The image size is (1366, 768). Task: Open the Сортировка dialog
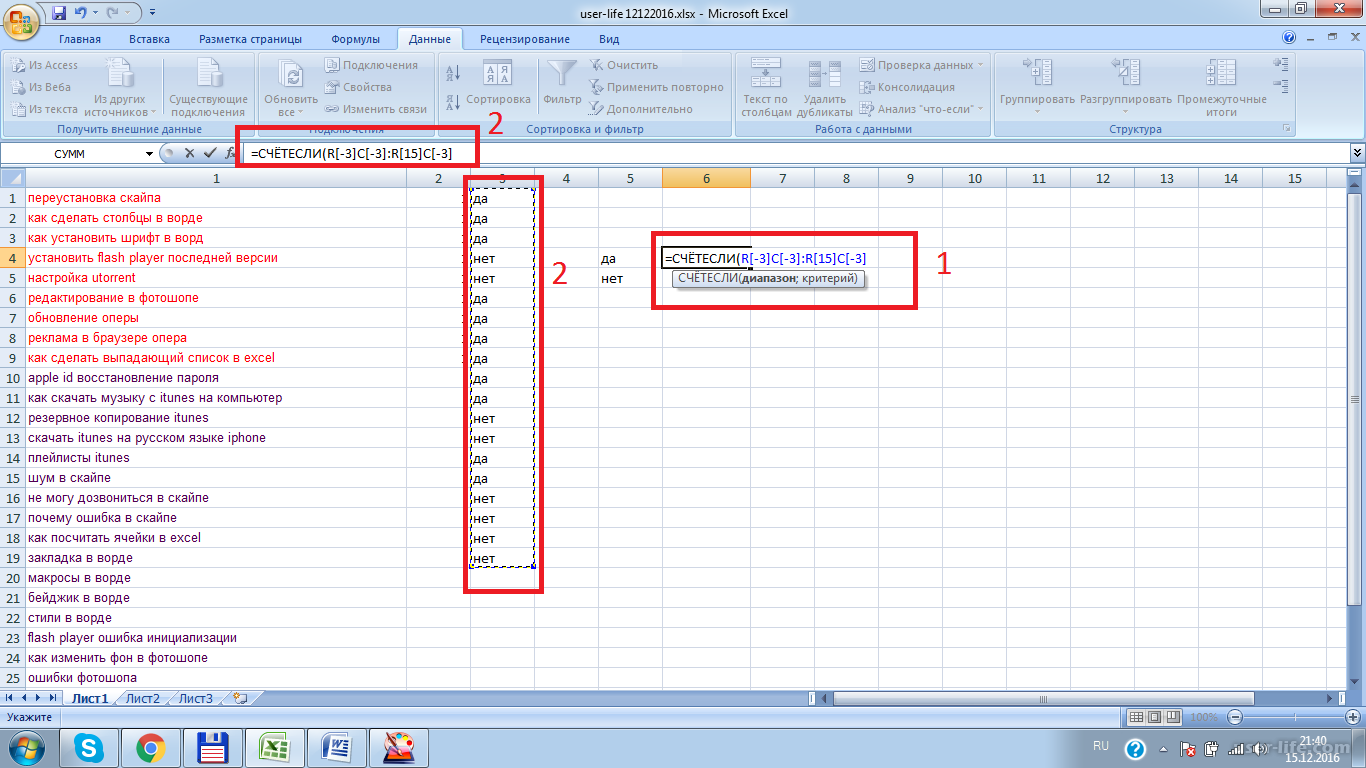tap(498, 84)
